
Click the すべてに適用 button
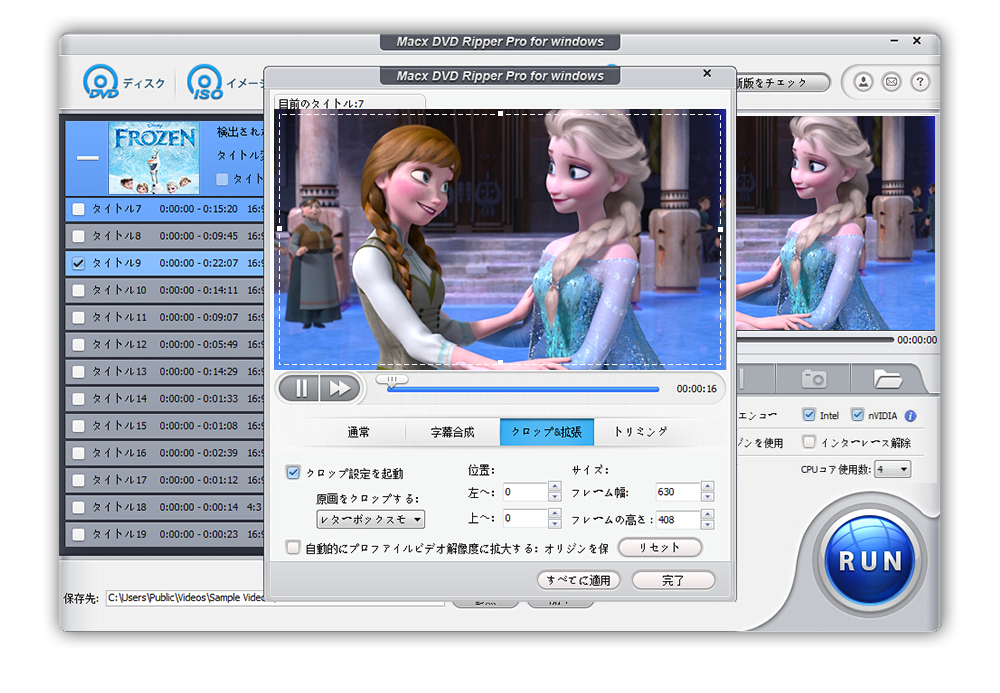click(x=578, y=580)
